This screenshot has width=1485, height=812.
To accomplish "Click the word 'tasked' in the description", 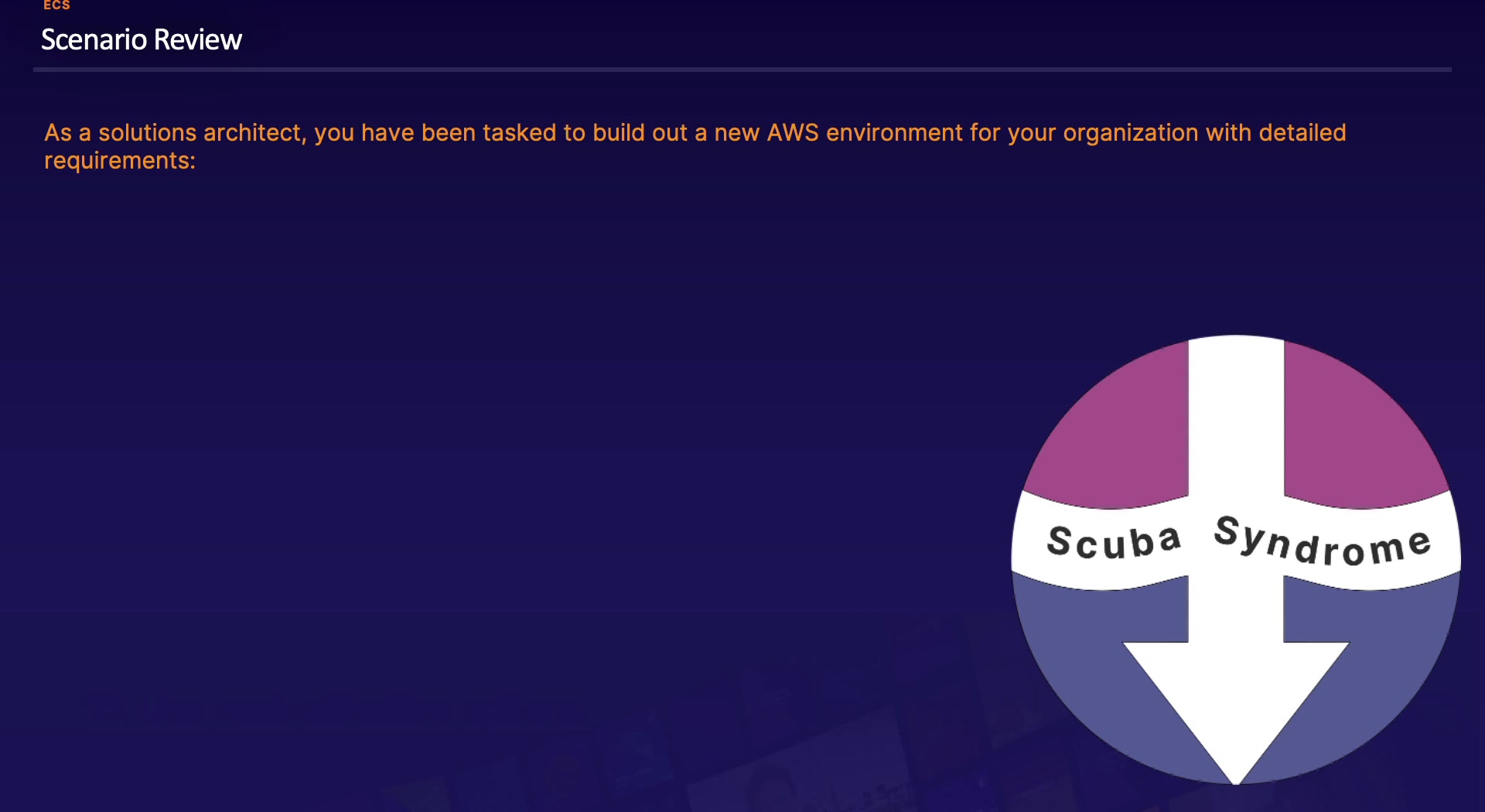I will [519, 133].
